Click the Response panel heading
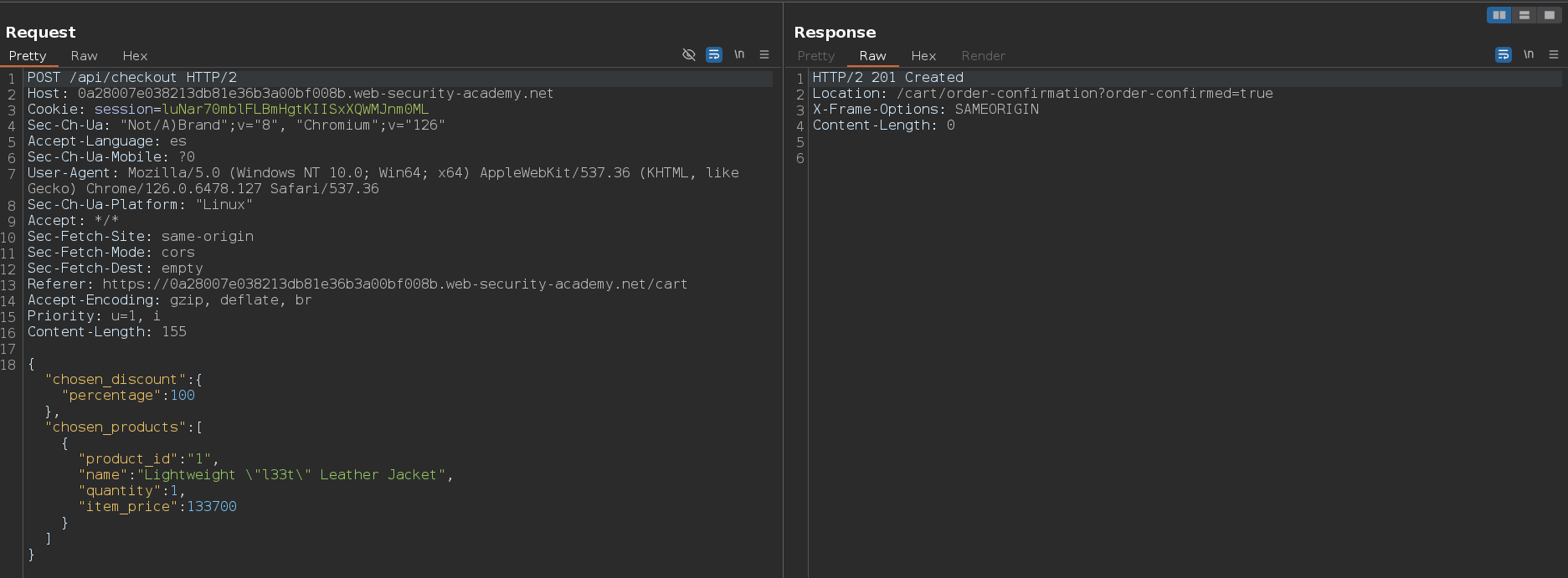The image size is (1568, 578). 835,33
